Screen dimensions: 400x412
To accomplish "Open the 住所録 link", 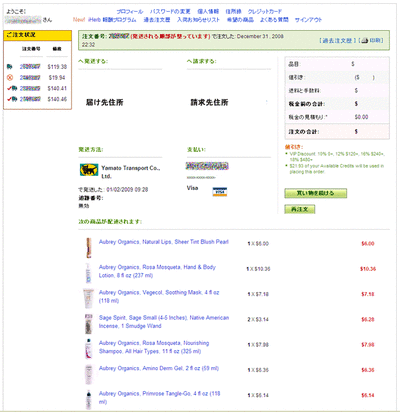I will [233, 12].
